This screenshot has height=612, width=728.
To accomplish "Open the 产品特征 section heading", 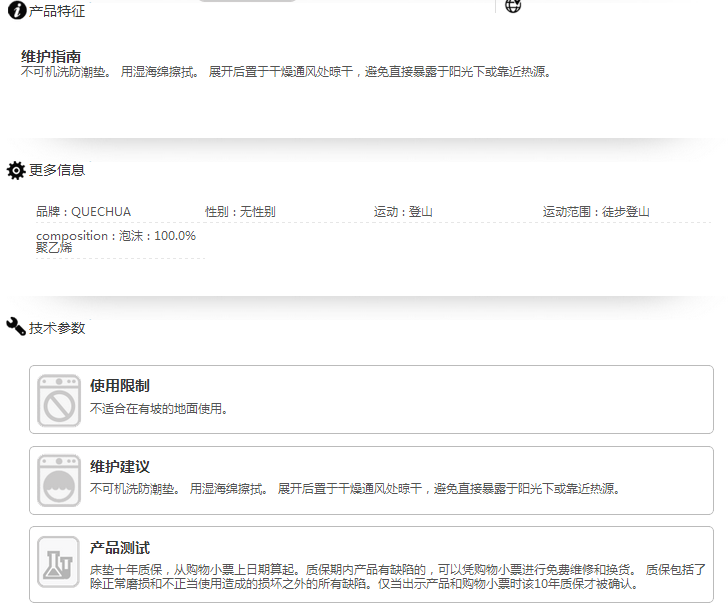I will (x=57, y=11).
